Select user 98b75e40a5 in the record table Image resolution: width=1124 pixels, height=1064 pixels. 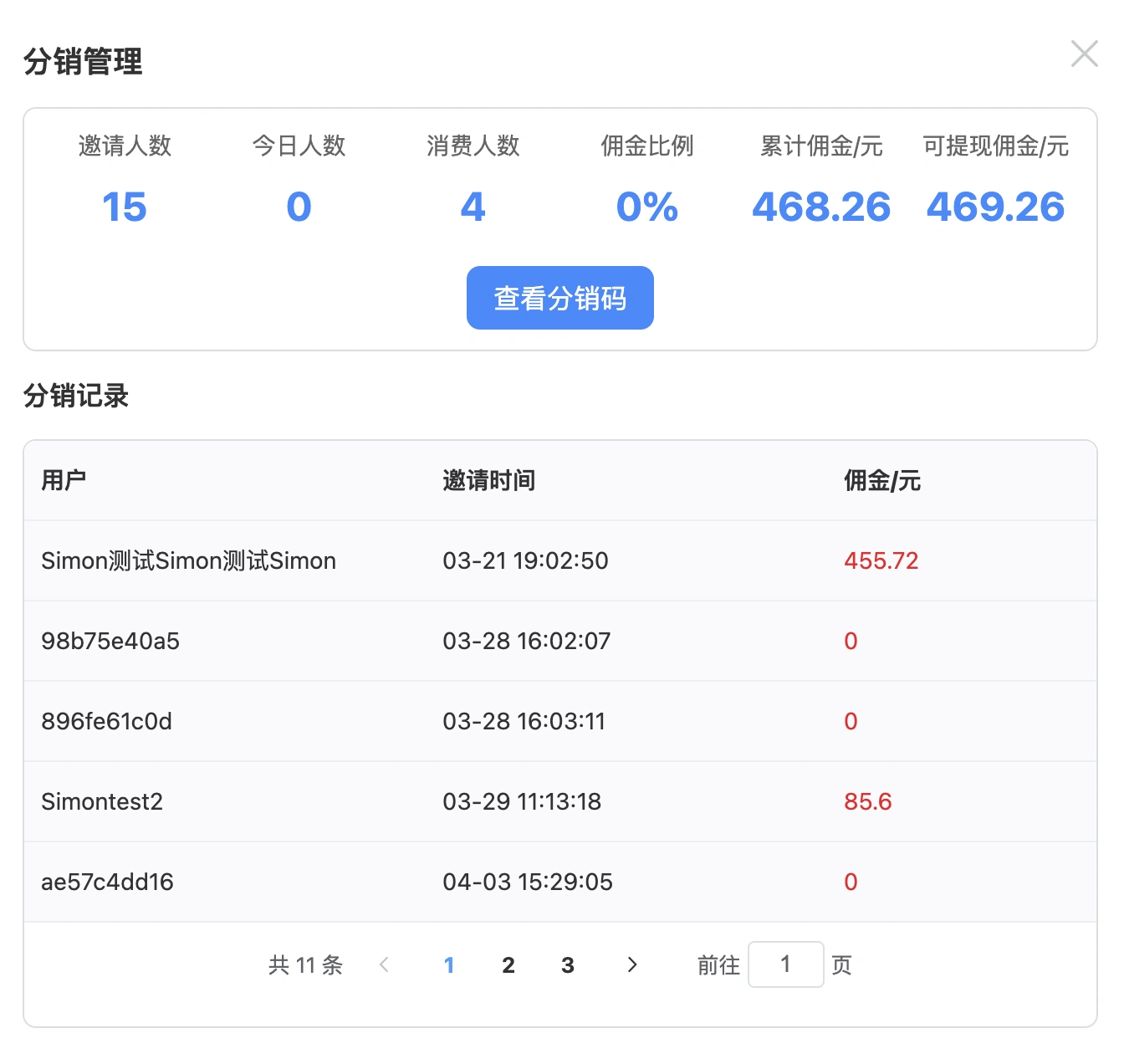coord(109,641)
